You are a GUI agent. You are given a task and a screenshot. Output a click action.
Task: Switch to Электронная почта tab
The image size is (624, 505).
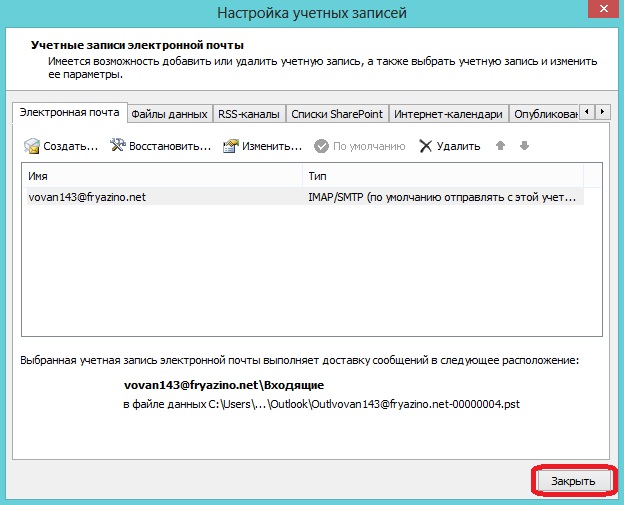click(x=70, y=113)
